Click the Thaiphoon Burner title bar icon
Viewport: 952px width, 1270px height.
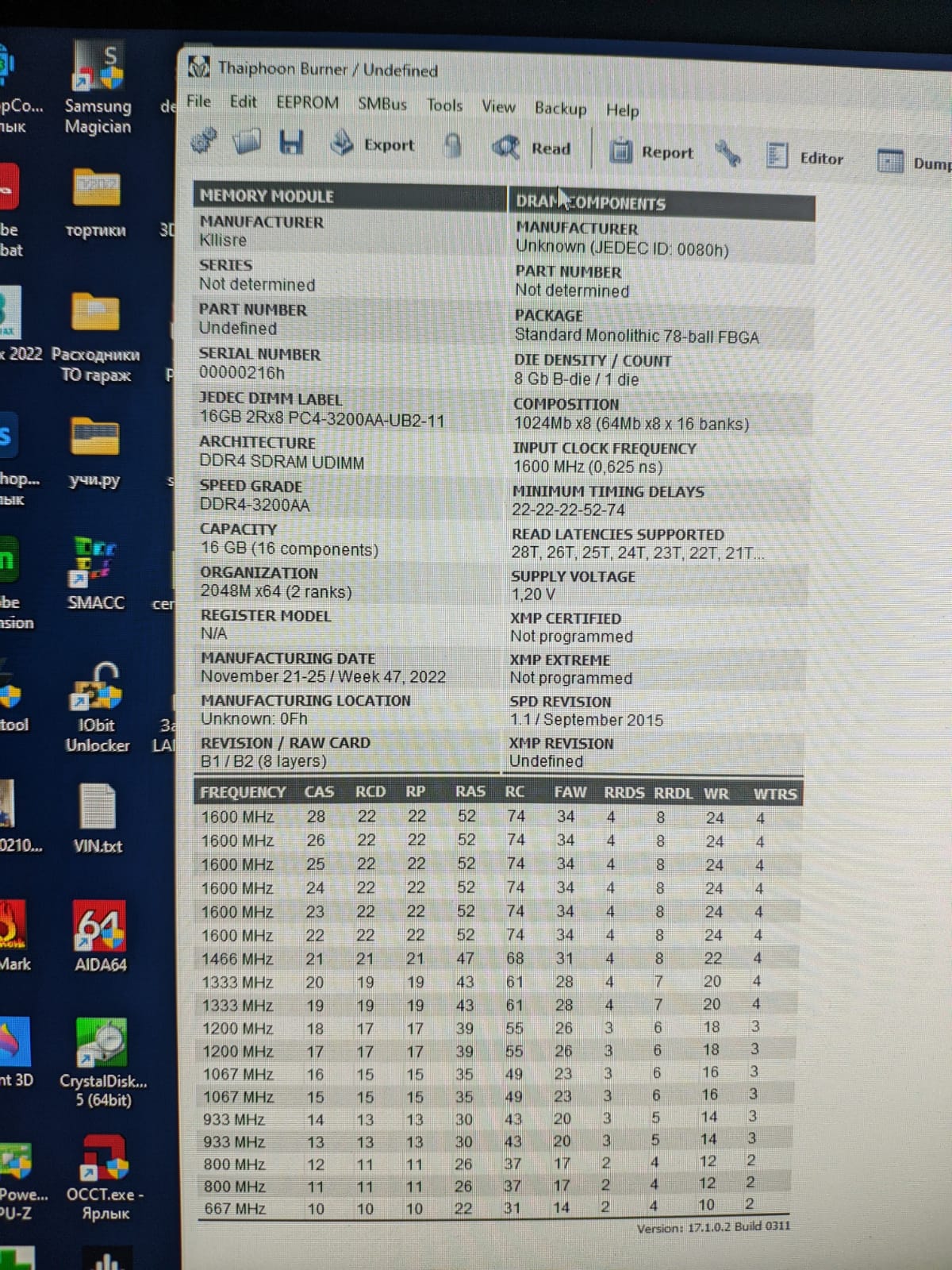coord(199,66)
